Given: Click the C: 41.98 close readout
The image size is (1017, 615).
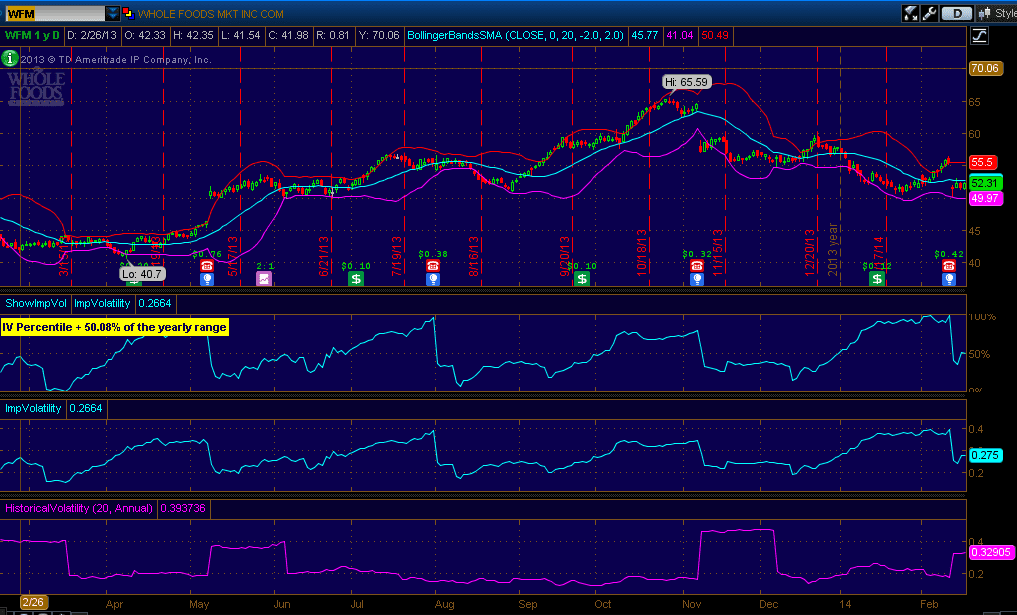Looking at the screenshot, I should (289, 35).
